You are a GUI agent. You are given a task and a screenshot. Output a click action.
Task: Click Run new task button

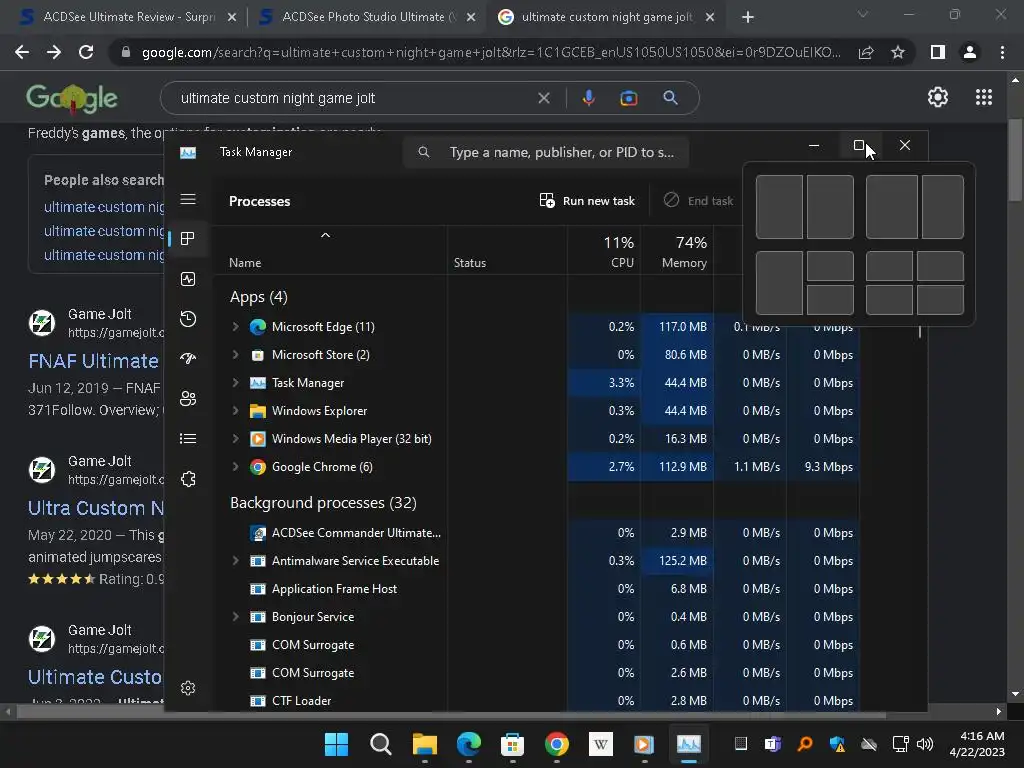(587, 201)
